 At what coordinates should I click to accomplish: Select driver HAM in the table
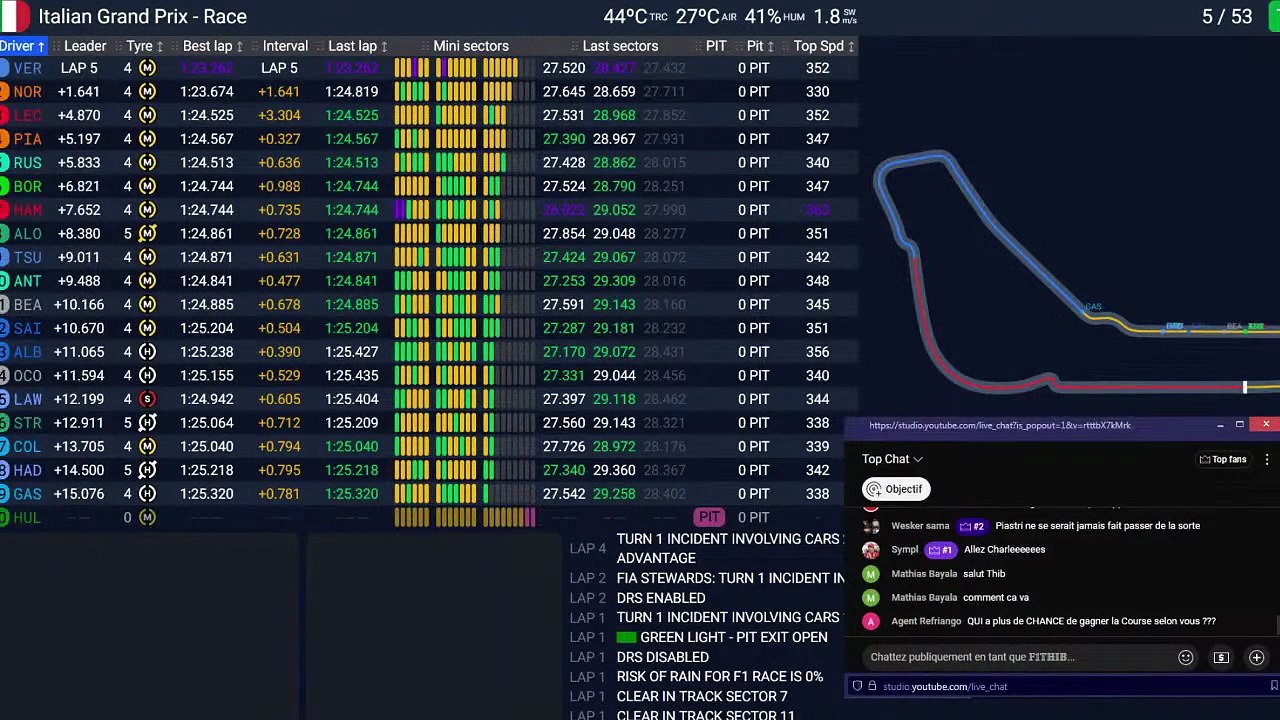(x=27, y=210)
